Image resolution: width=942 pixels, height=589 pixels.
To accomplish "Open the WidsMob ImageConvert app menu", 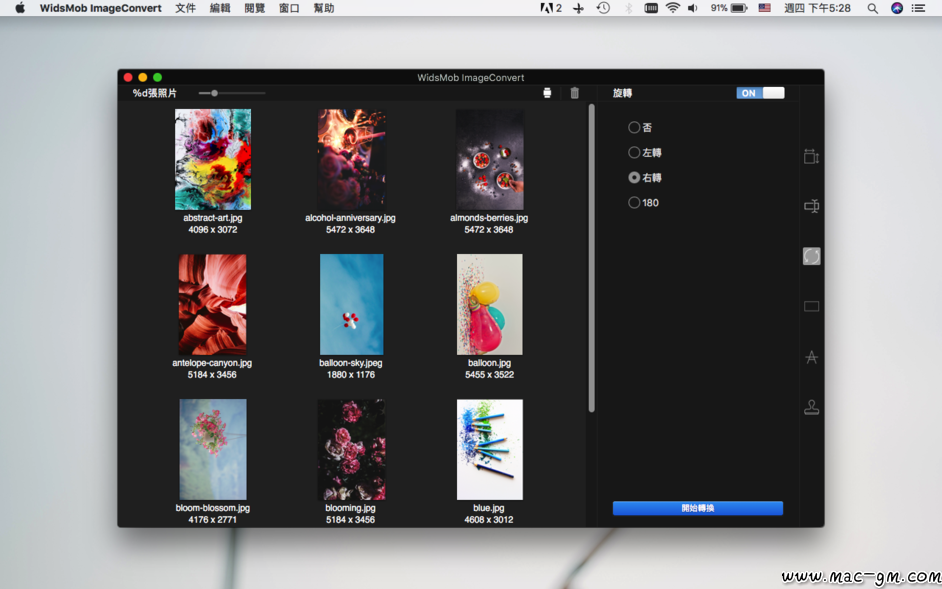I will click(x=101, y=8).
